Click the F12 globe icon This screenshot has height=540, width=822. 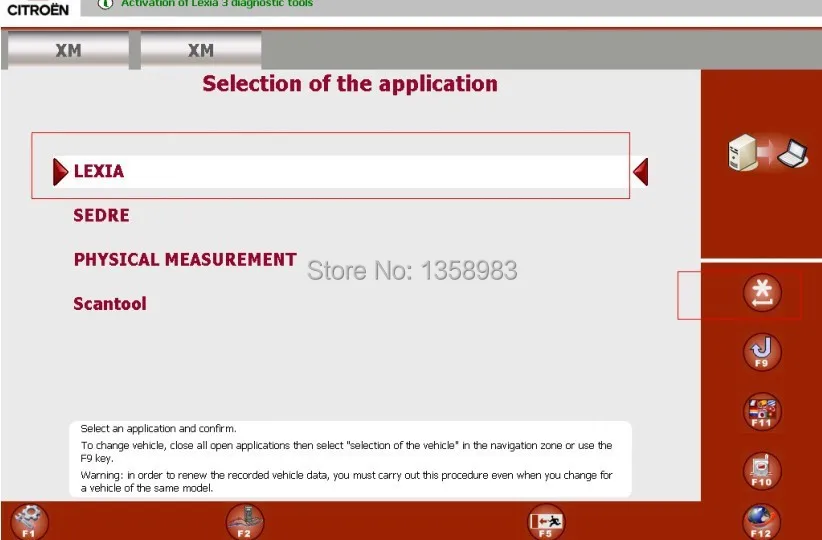tap(762, 522)
